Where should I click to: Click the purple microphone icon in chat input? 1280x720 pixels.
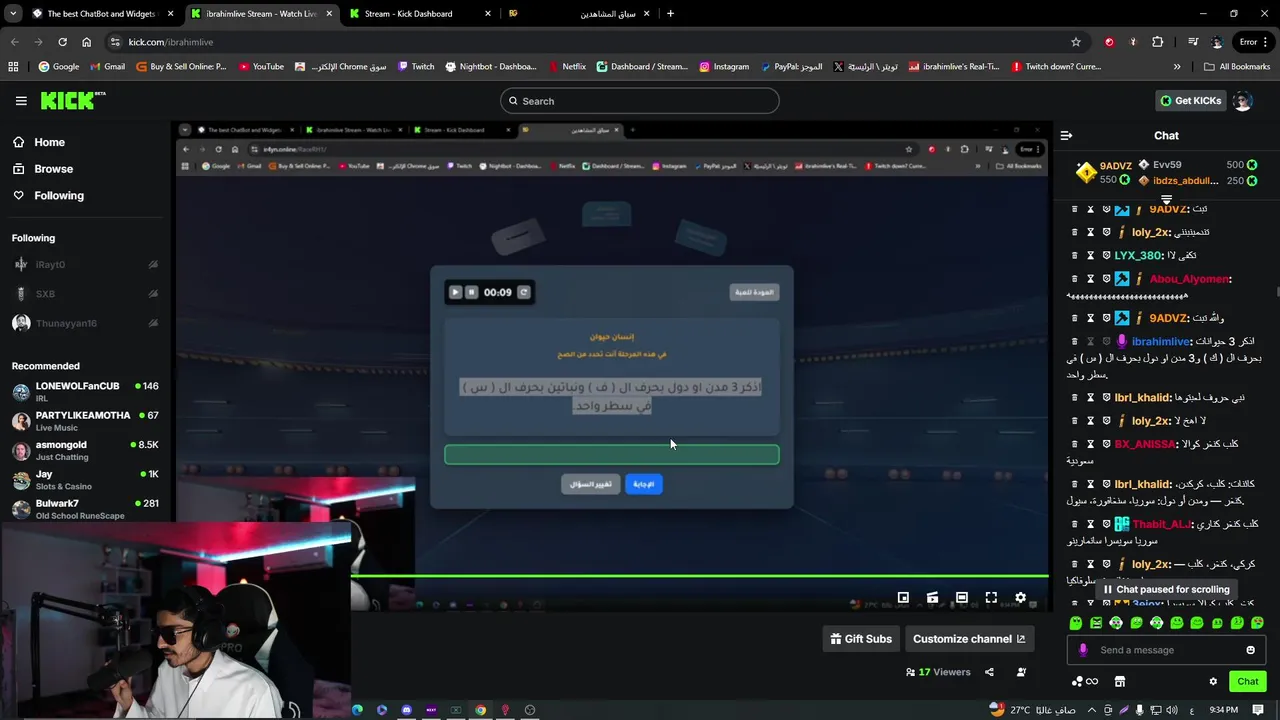coord(1083,650)
